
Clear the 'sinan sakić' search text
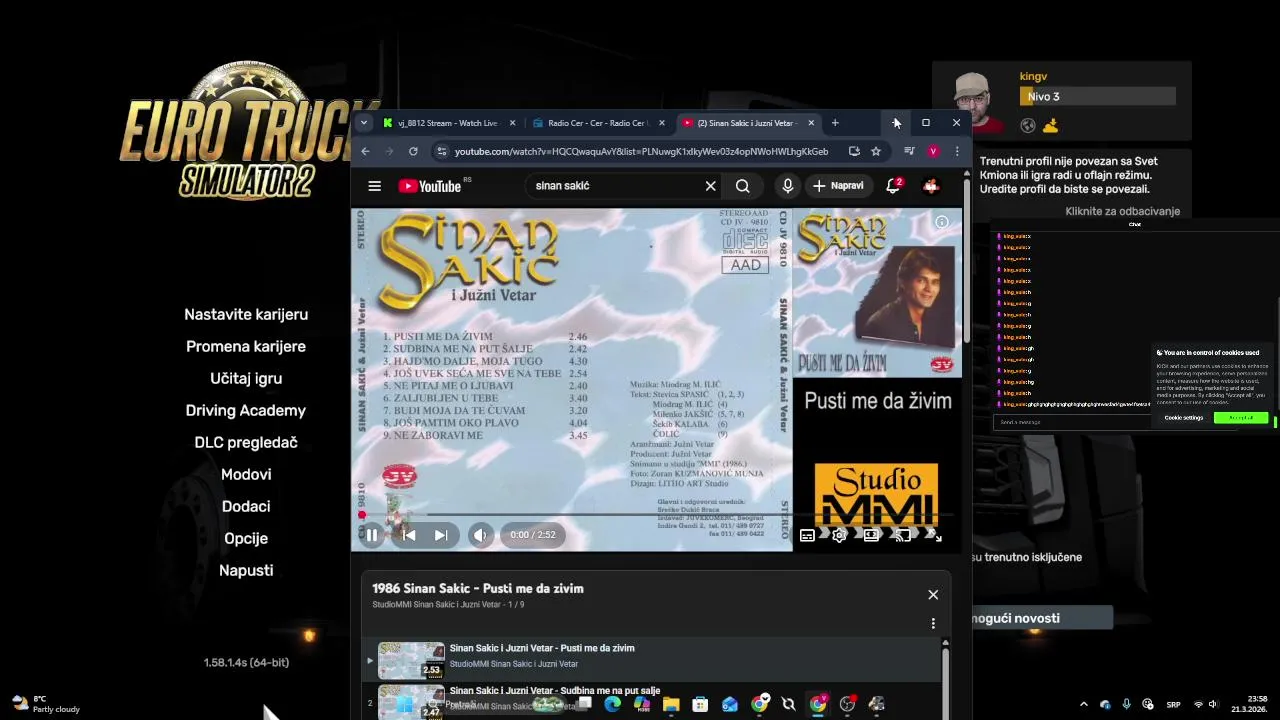(x=710, y=186)
